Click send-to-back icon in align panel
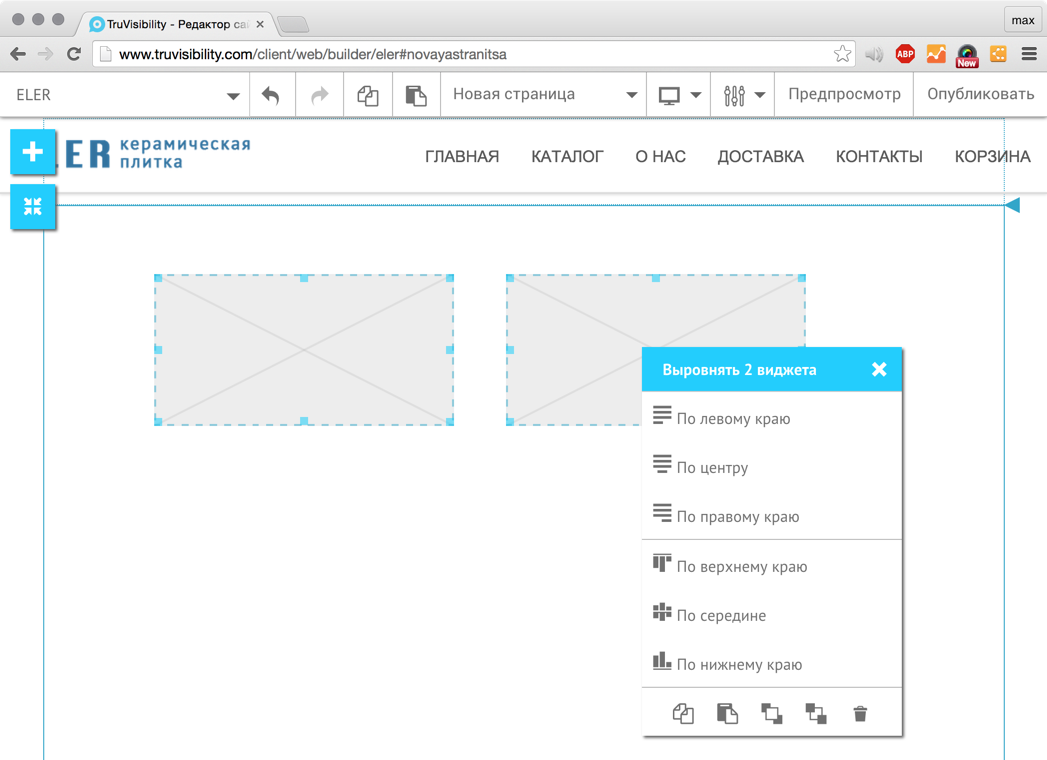1047x760 pixels. click(x=816, y=714)
